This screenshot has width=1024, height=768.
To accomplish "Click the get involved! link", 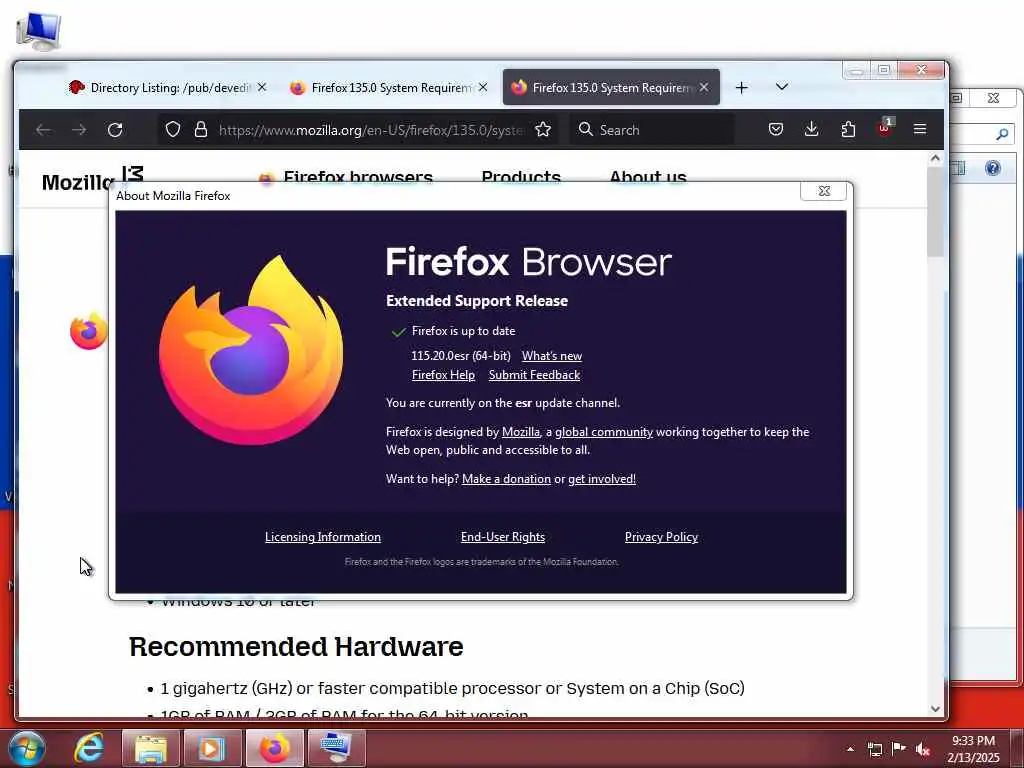I will tap(601, 479).
